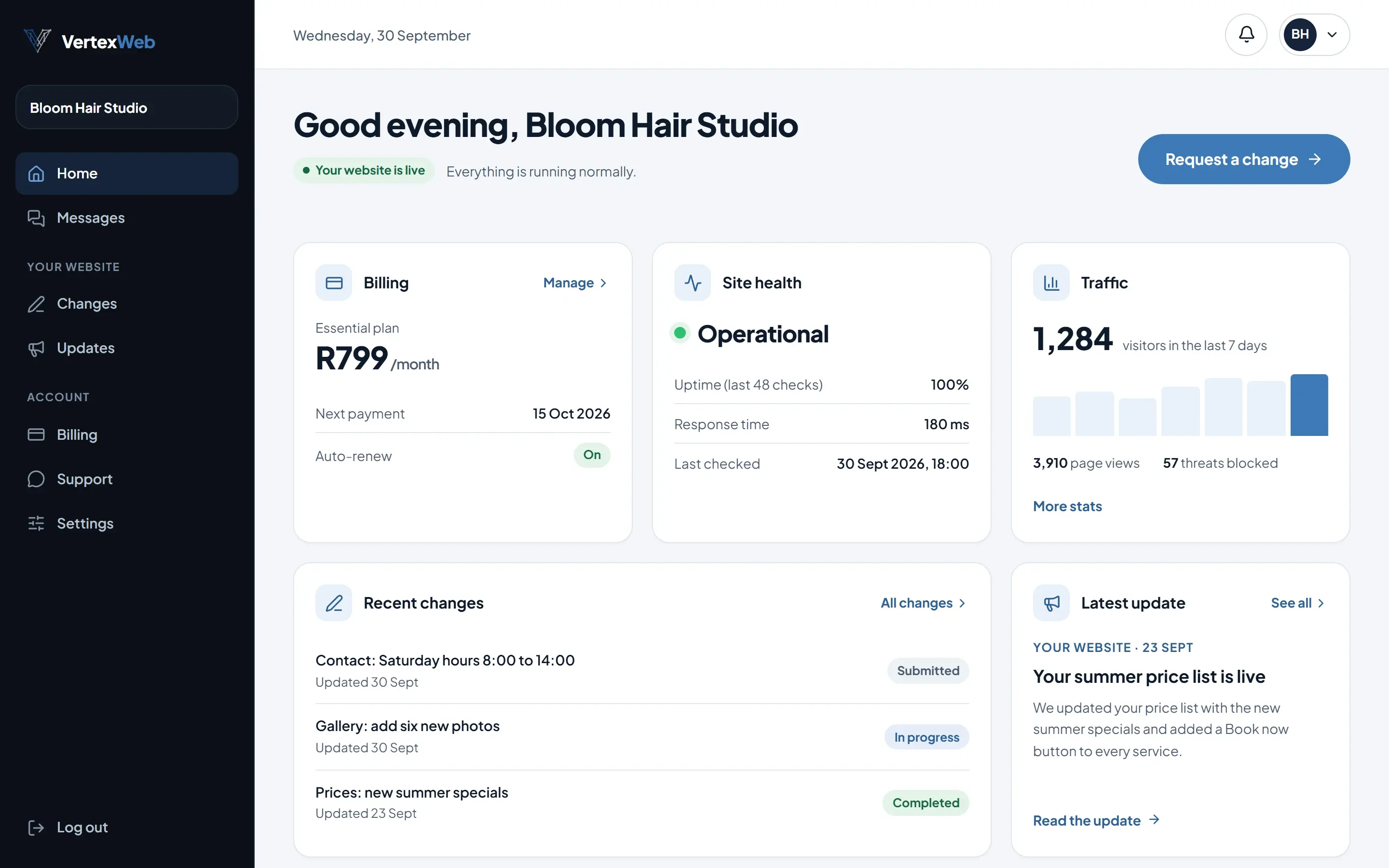Click the Changes pencil icon in sidebar

(x=36, y=304)
